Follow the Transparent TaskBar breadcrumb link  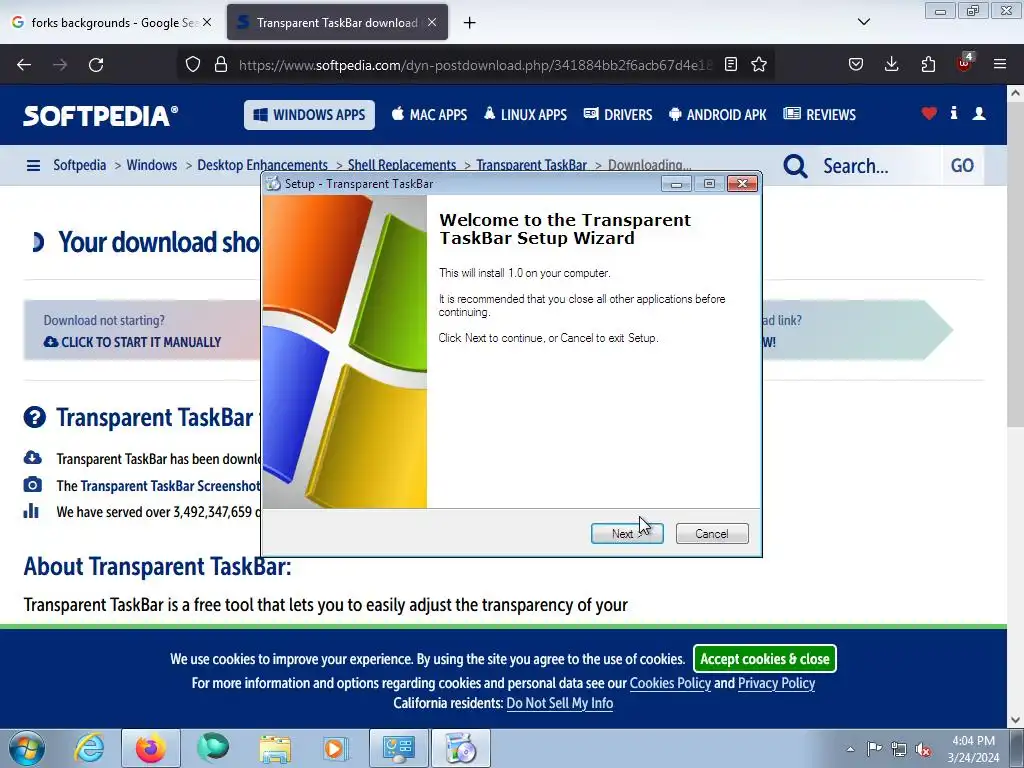click(531, 165)
